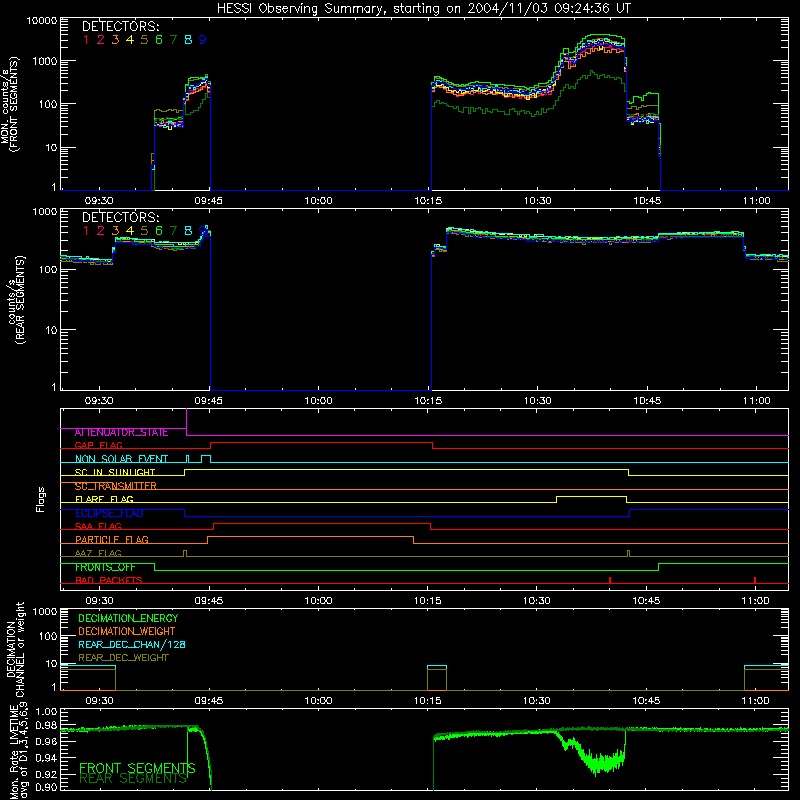Click the FRONTS_OFF flag label
This screenshot has width=800, height=800.
(x=105, y=567)
